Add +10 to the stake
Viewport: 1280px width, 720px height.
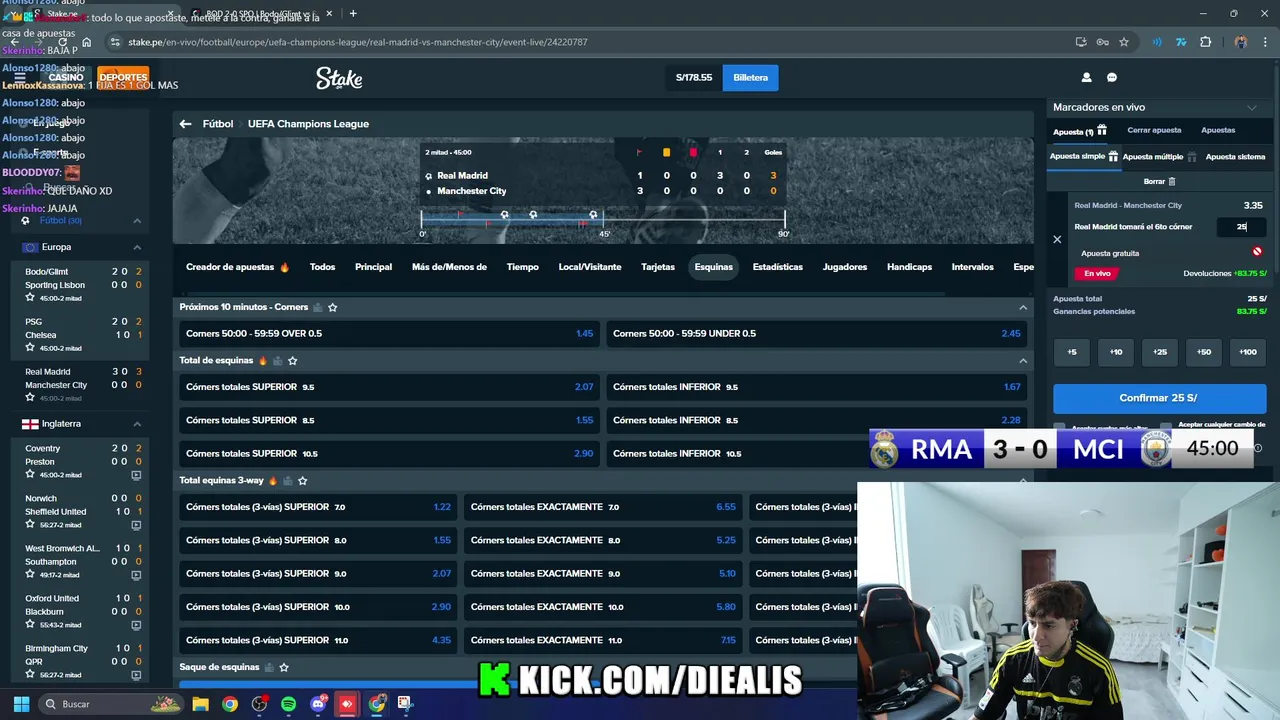(x=1116, y=352)
